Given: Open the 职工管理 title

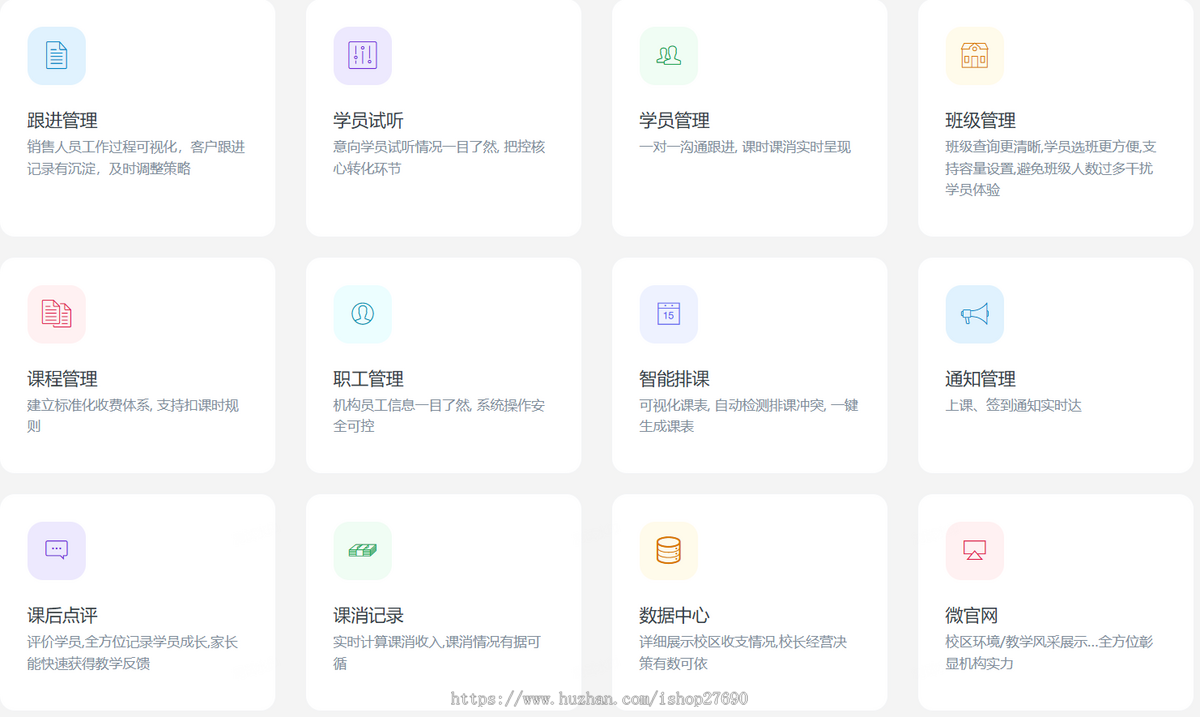Looking at the screenshot, I should click(368, 379).
